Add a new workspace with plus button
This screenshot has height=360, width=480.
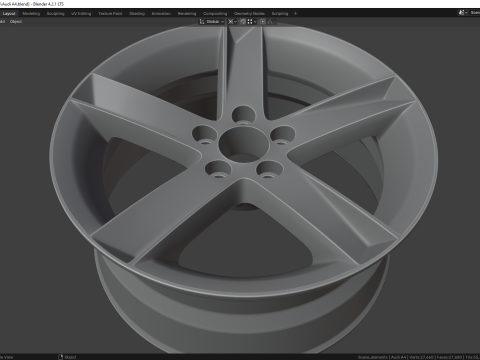point(295,14)
